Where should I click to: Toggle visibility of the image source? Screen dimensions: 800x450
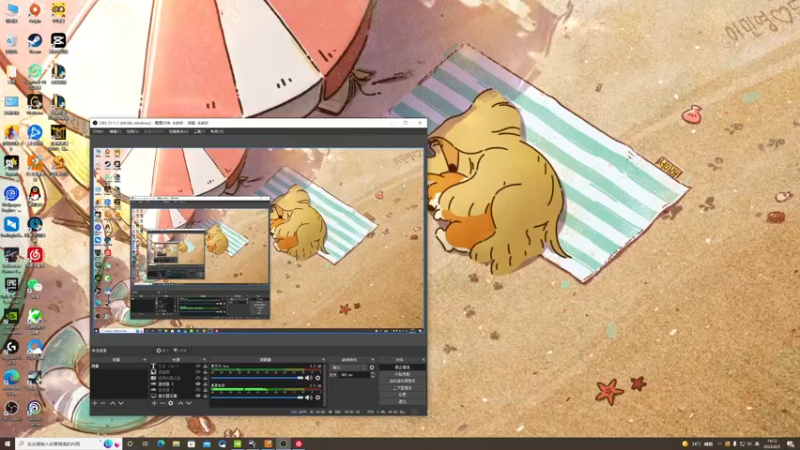pos(198,372)
